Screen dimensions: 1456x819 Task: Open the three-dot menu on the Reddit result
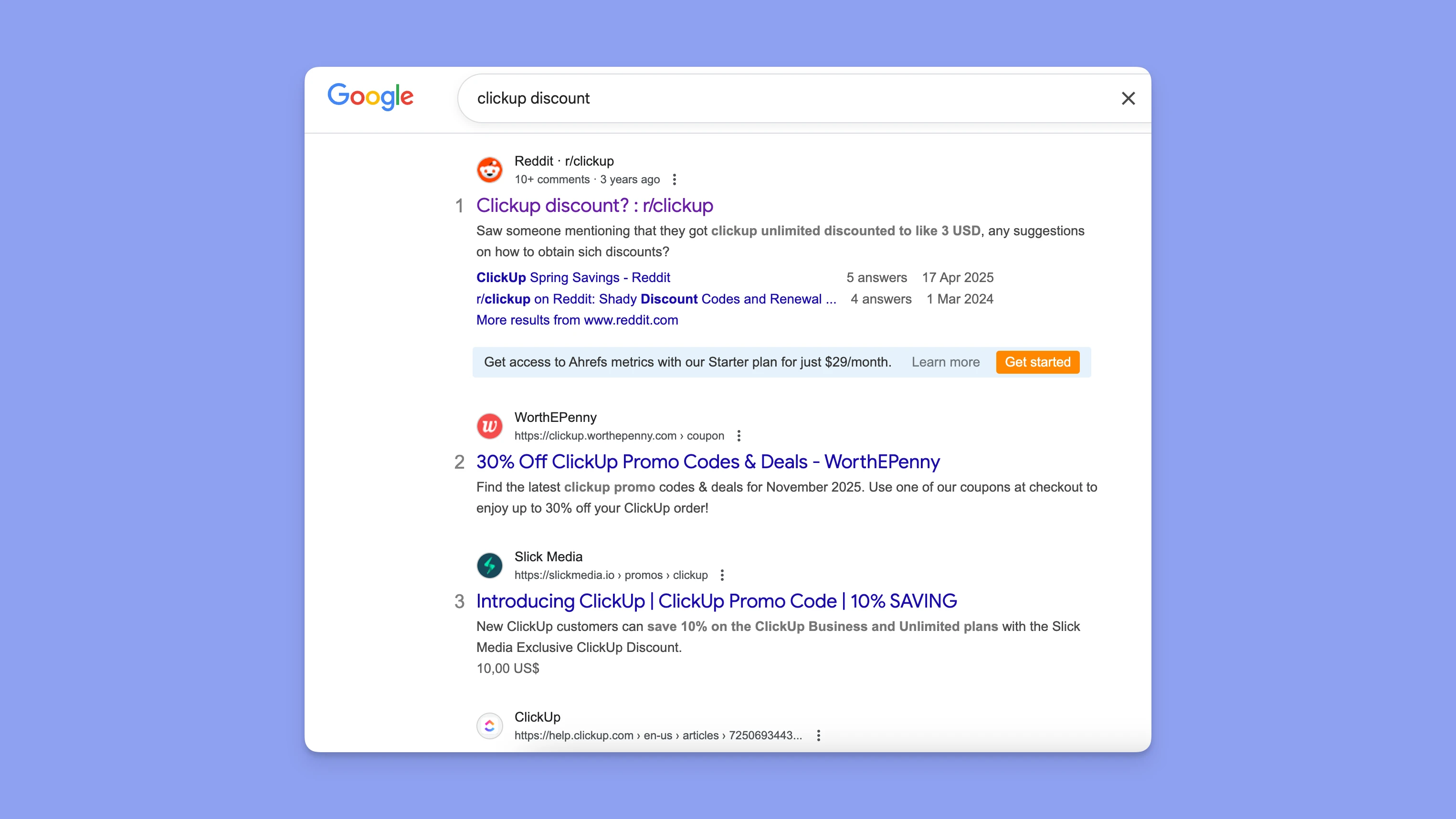pos(675,179)
